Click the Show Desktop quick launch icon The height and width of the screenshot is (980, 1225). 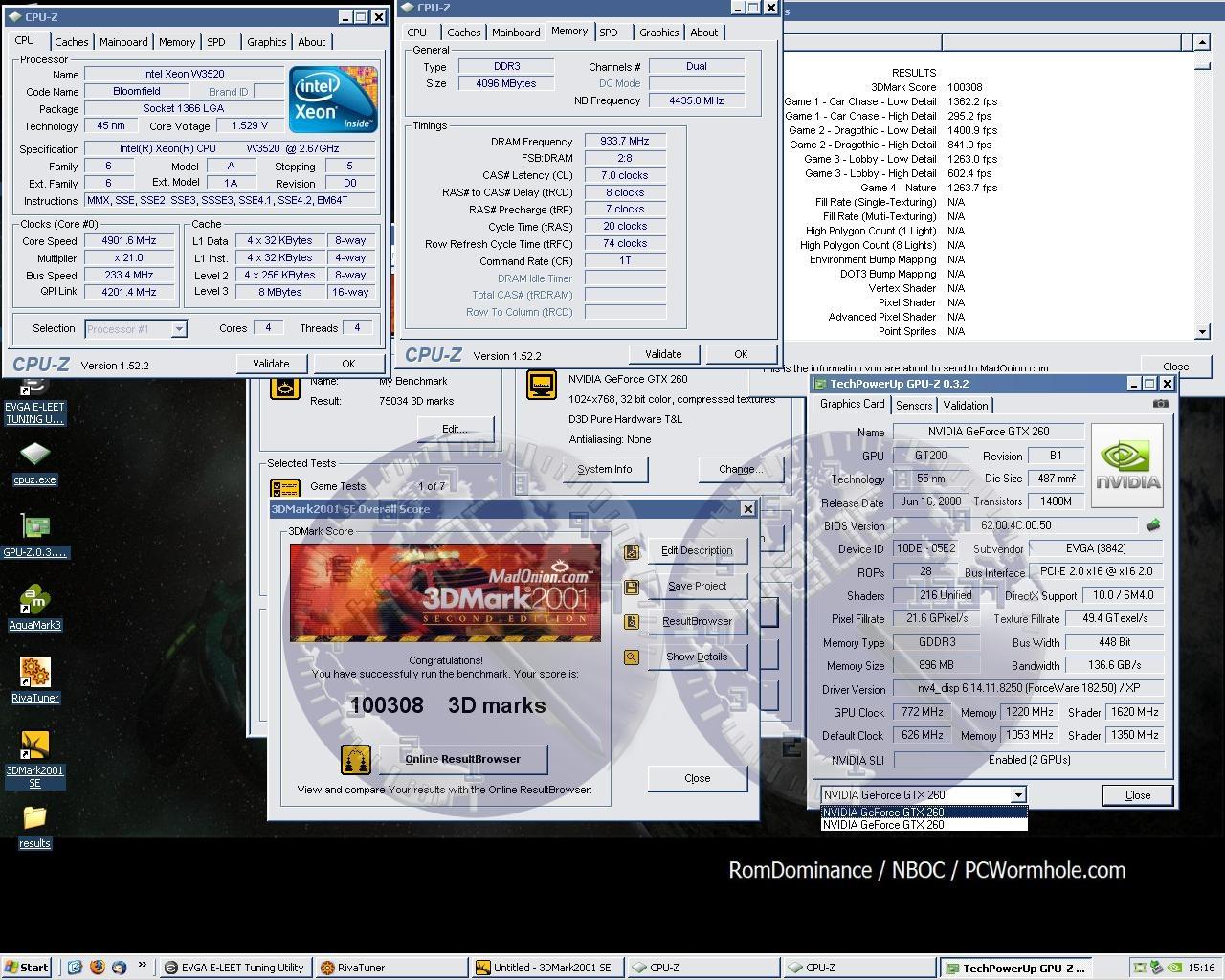click(76, 968)
